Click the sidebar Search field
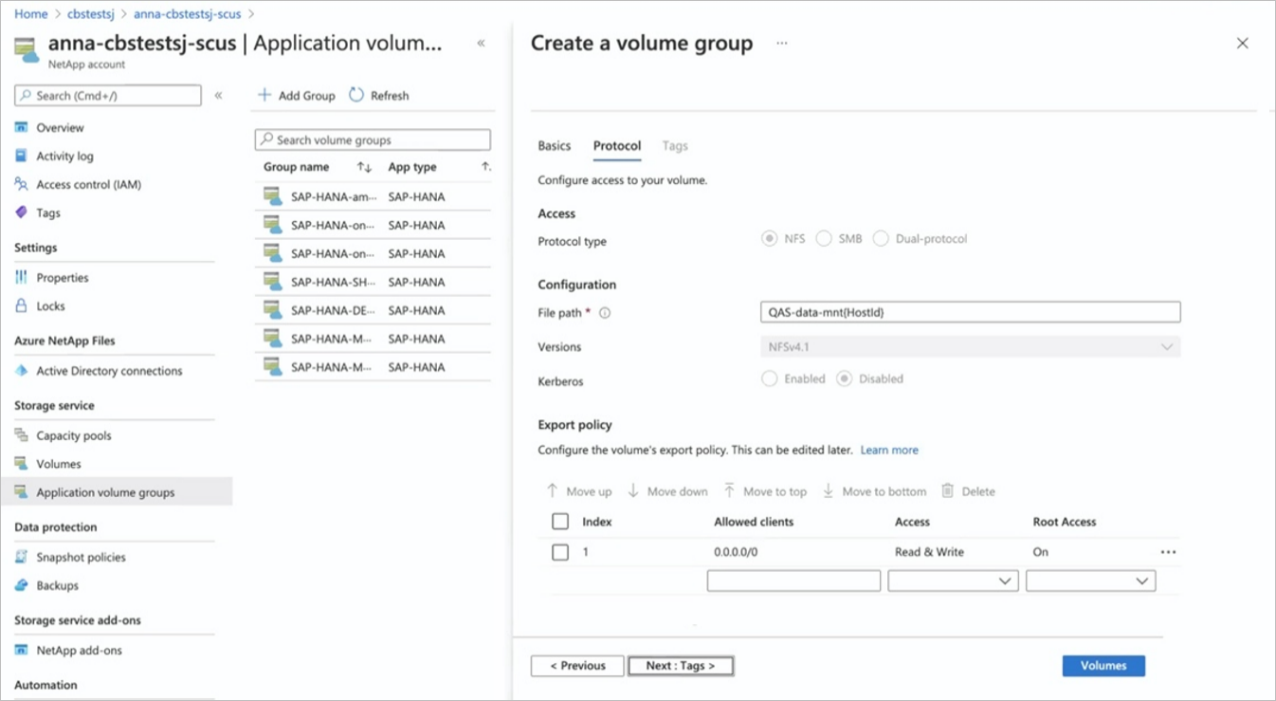The image size is (1276, 701). tap(108, 96)
